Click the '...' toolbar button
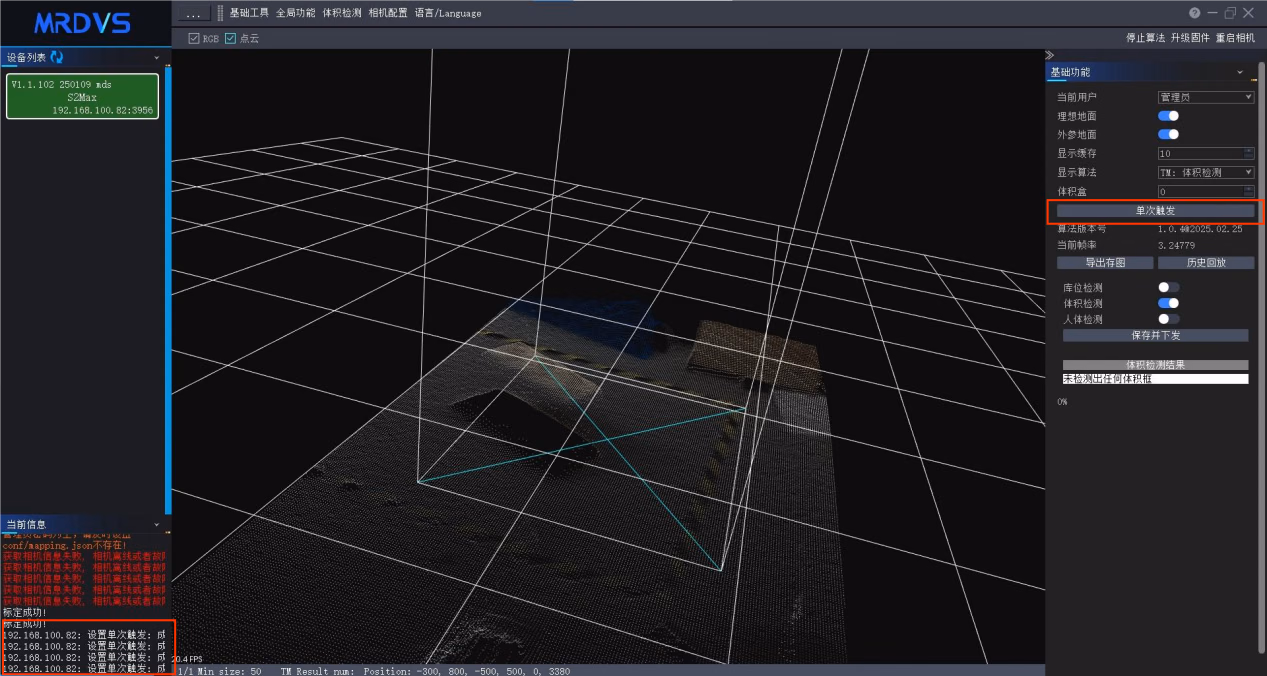Viewport: 1267px width, 676px height. [x=195, y=13]
